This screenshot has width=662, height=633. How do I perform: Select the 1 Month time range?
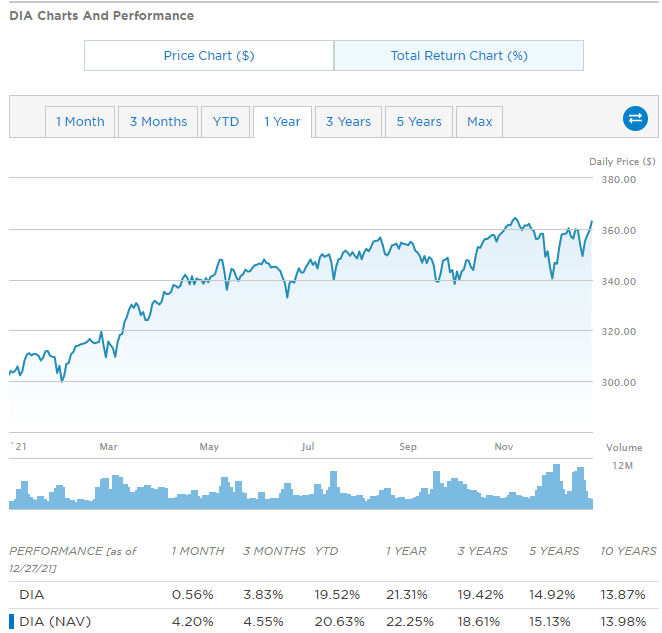(80, 122)
